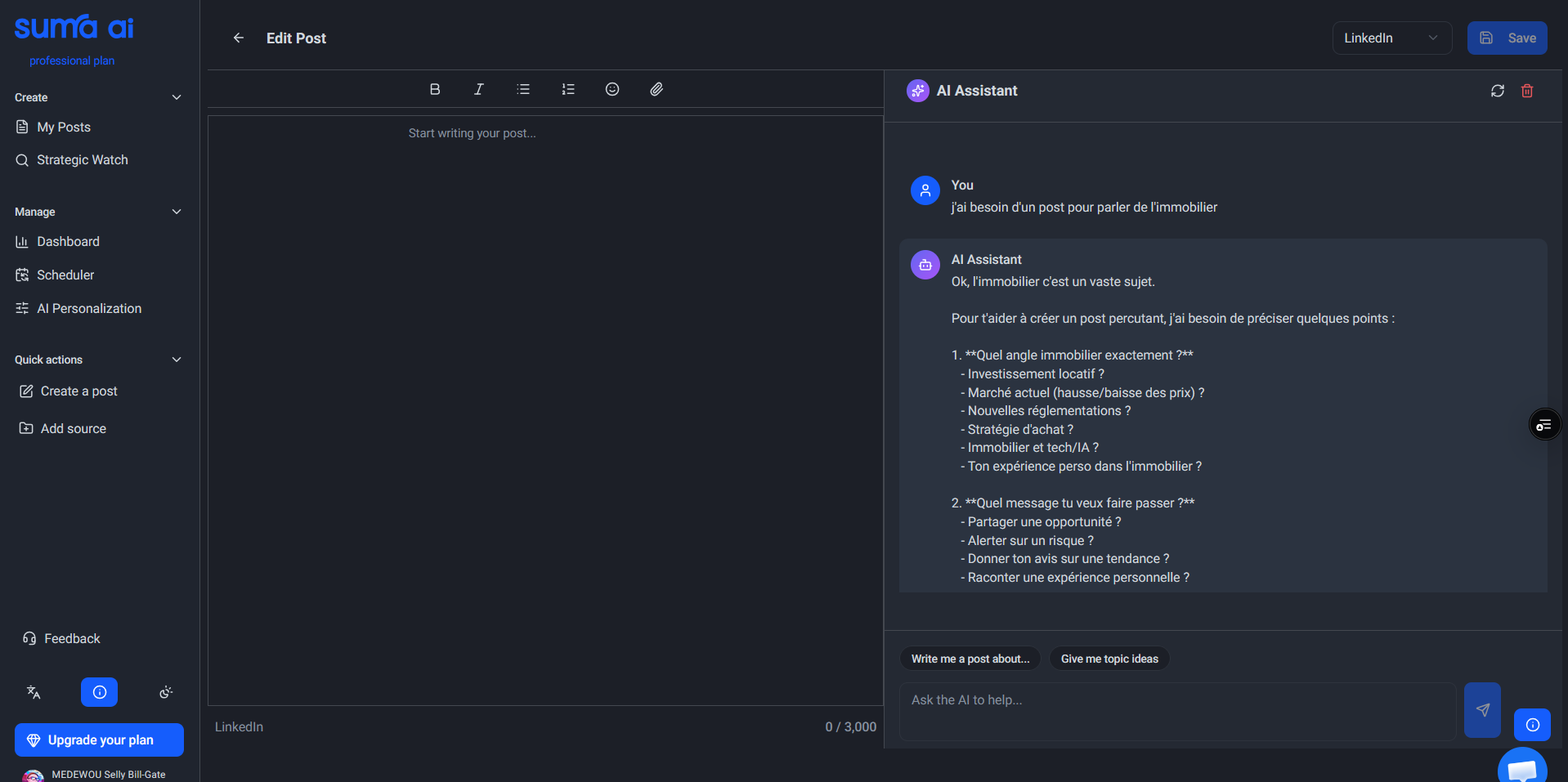Image resolution: width=1568 pixels, height=782 pixels.
Task: Delete the AI Assistant chat history
Action: click(1526, 91)
